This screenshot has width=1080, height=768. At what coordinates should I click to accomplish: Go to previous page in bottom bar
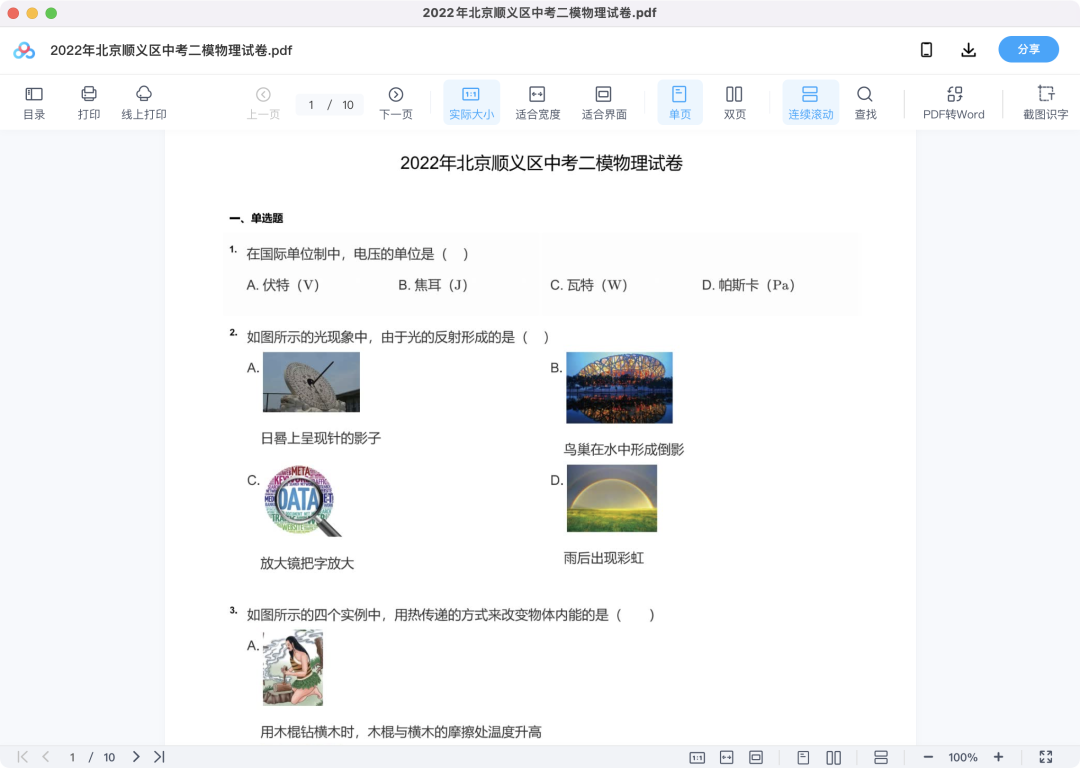click(x=45, y=757)
